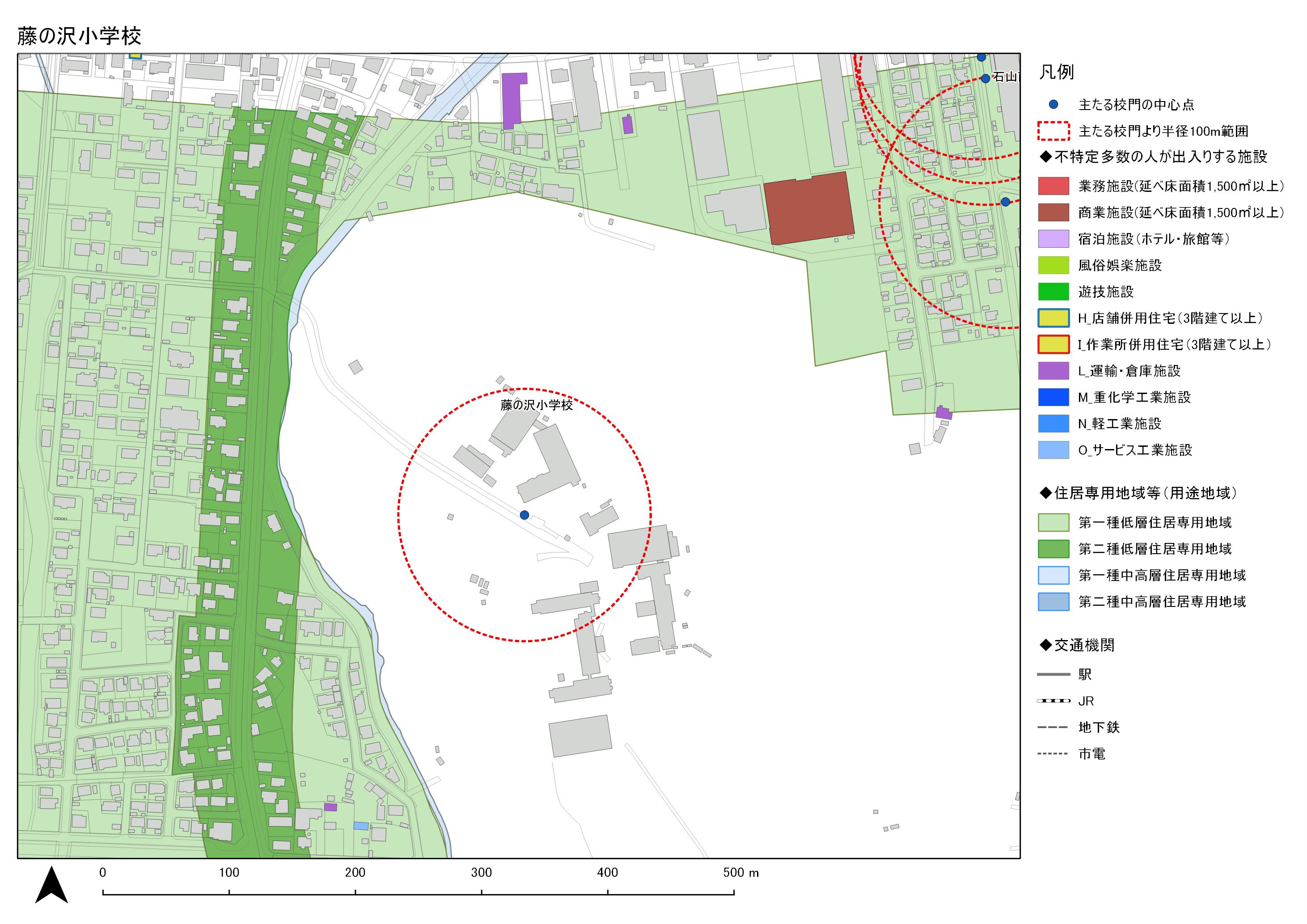Click the heading ◆不特定多数の人が出入りする施設
This screenshot has width=1307, height=924.
[1153, 157]
